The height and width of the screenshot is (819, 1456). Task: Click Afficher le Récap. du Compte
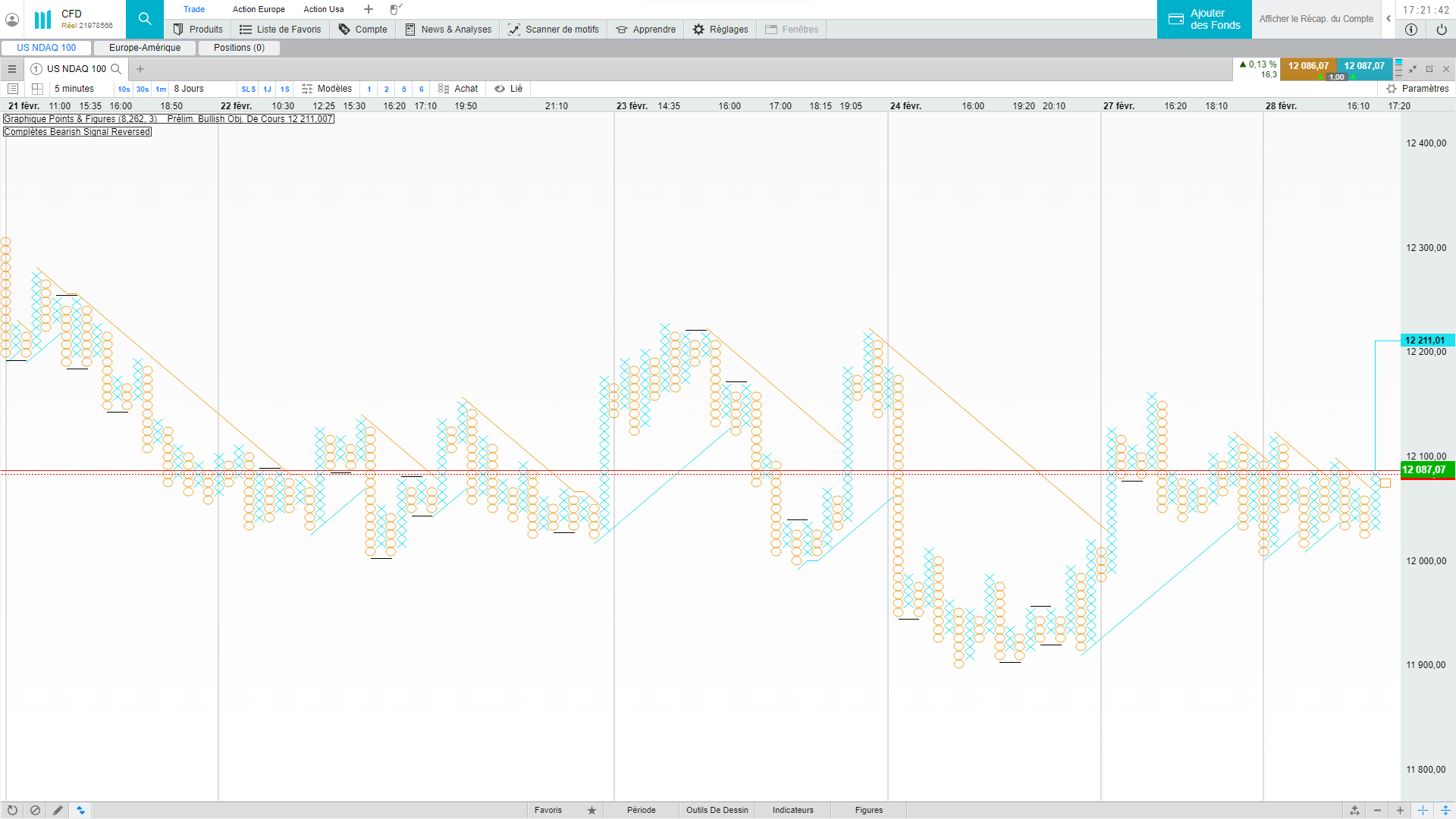click(x=1316, y=19)
